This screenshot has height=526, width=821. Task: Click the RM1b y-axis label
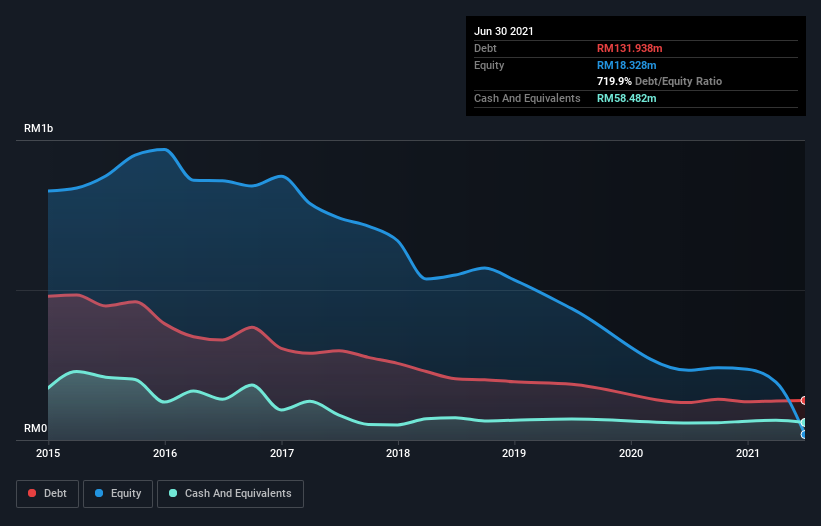click(x=38, y=128)
